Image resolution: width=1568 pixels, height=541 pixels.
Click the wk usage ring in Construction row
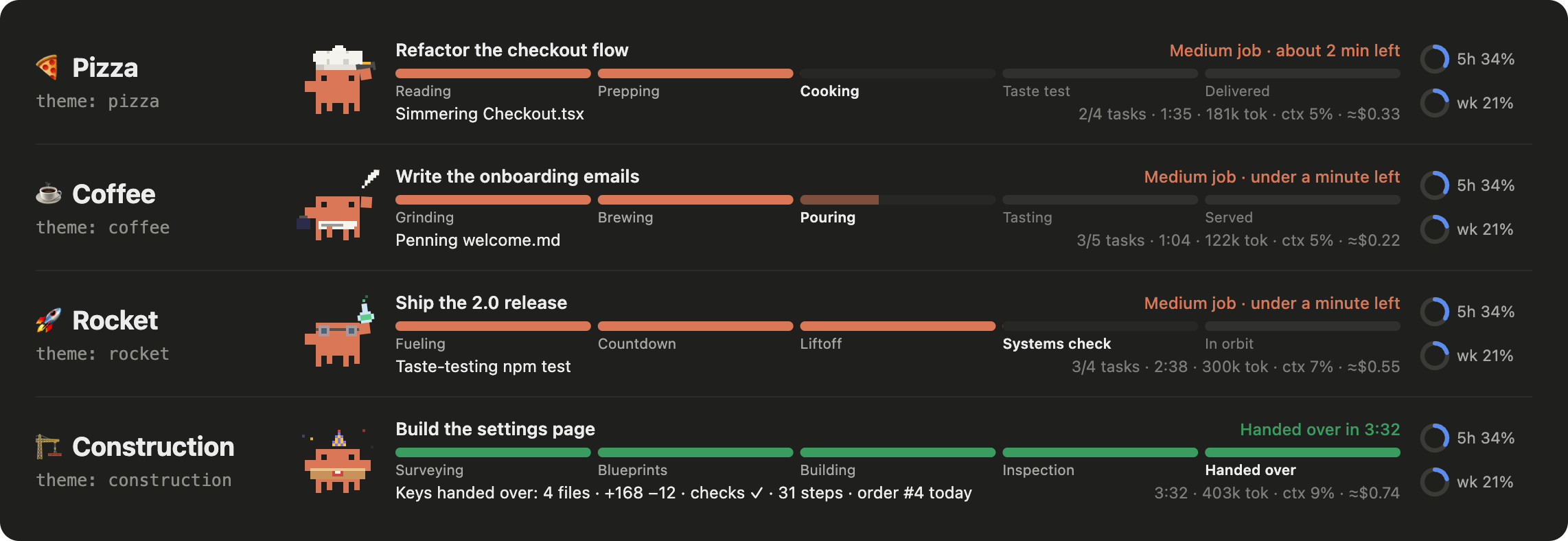(1435, 482)
